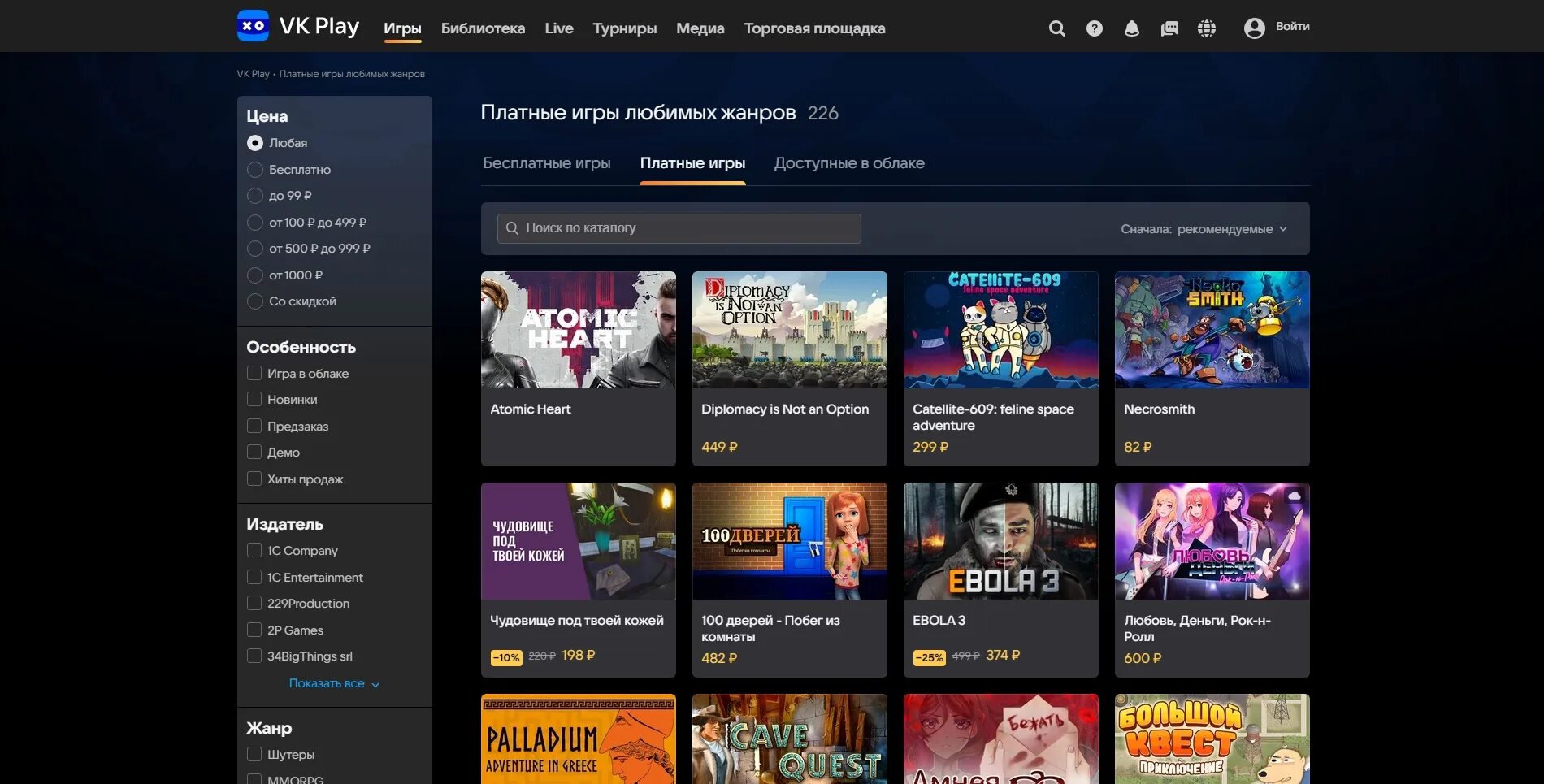
Task: Select price до 99 ₽
Action: [255, 196]
